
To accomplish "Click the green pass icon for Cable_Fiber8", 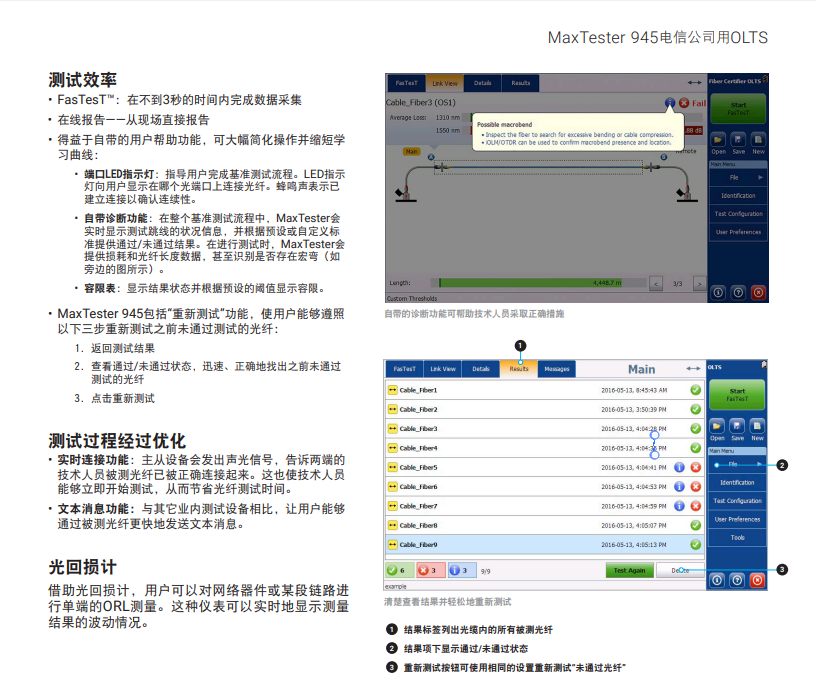I will point(695,525).
